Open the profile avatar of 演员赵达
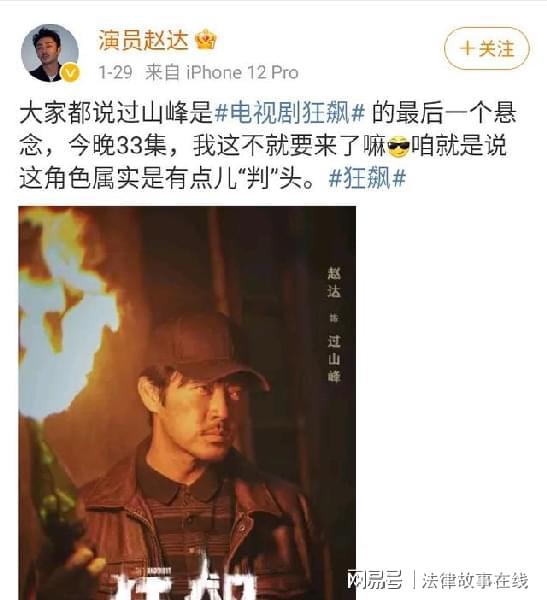547x600 pixels. click(x=50, y=53)
